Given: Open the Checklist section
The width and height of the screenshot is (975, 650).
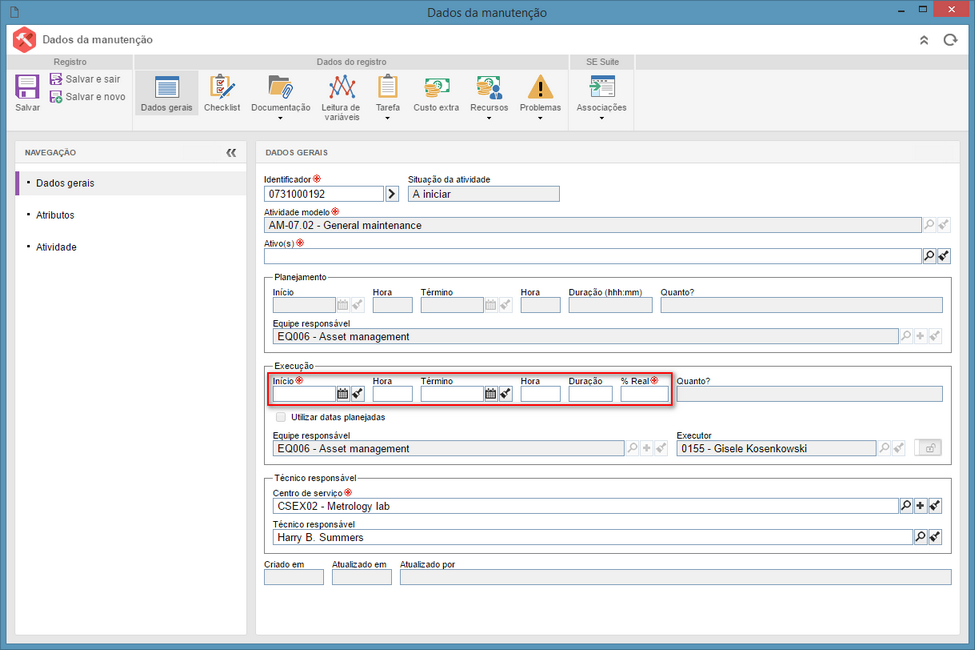Looking at the screenshot, I should coord(222,93).
